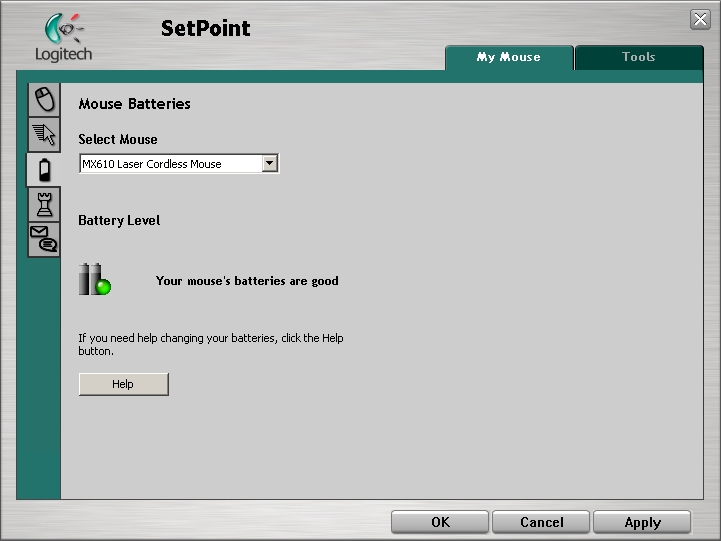Click the 'batteries are good' status message
This screenshot has width=721, height=541.
click(247, 281)
